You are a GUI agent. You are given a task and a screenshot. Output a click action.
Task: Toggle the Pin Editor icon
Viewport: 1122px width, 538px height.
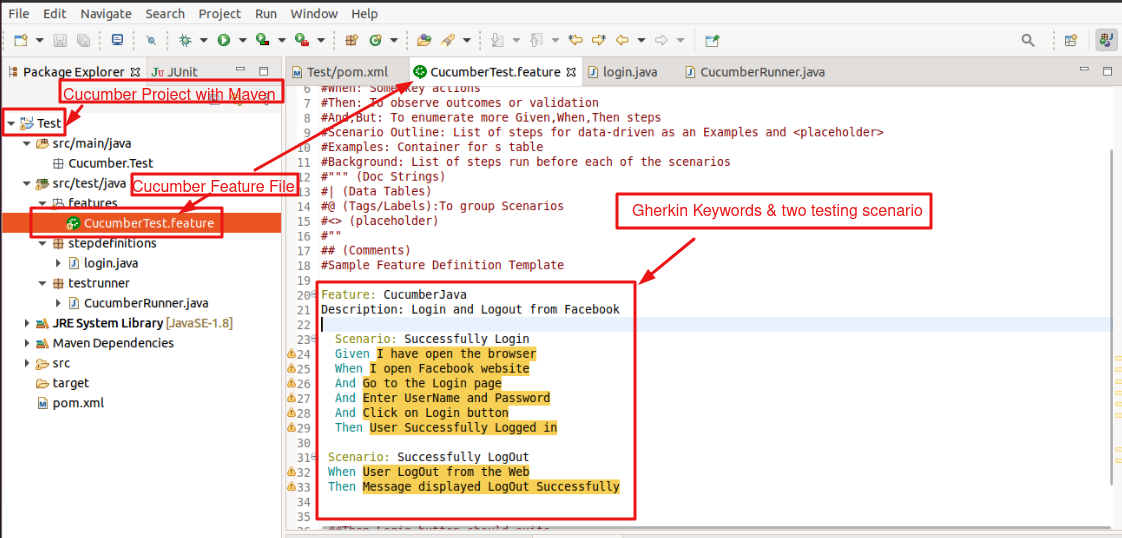tap(711, 41)
